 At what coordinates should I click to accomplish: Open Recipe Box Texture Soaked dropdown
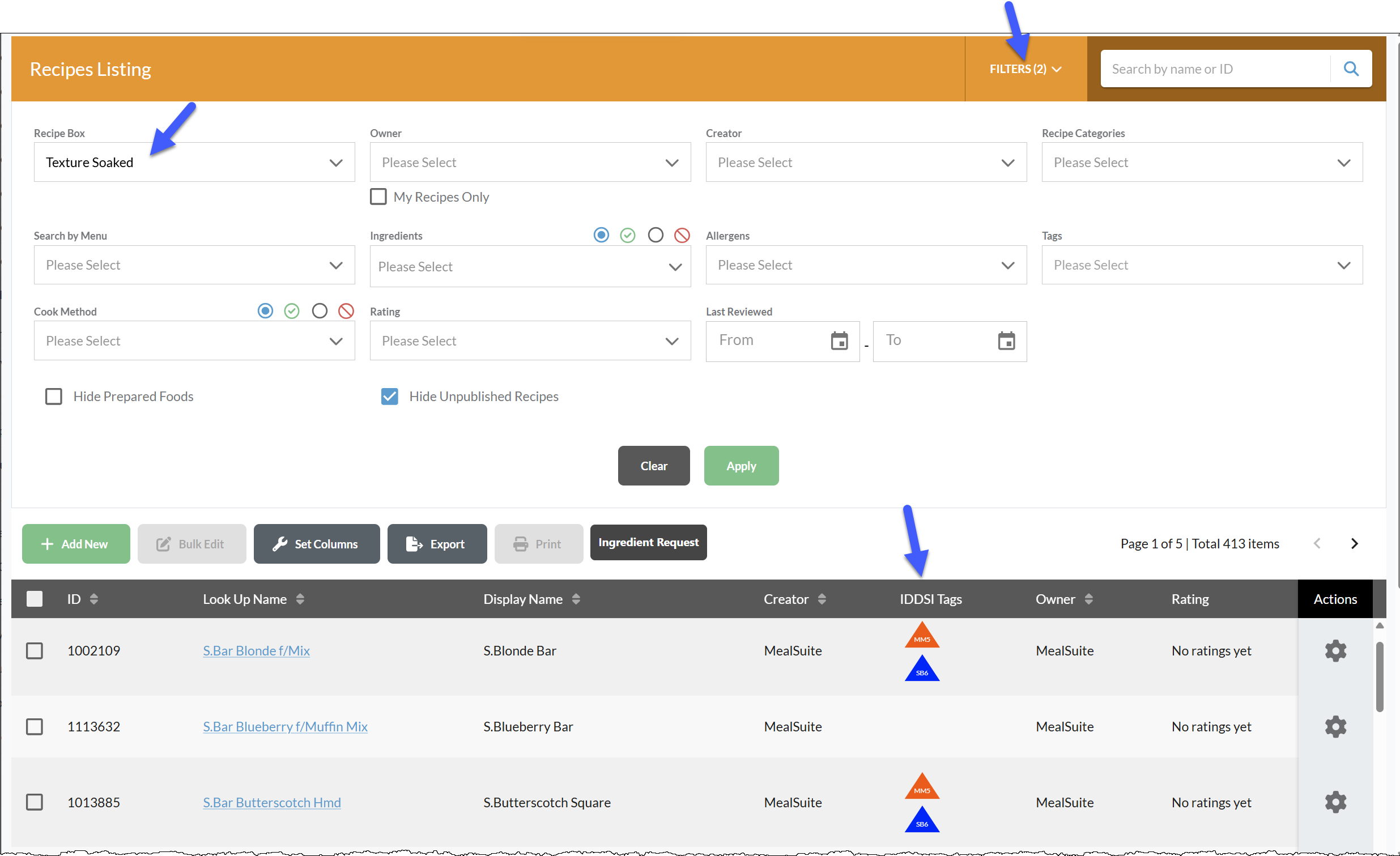click(194, 162)
